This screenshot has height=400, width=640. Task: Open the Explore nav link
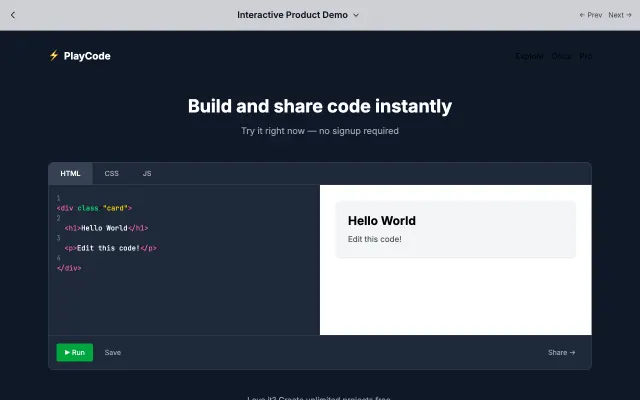pos(529,56)
